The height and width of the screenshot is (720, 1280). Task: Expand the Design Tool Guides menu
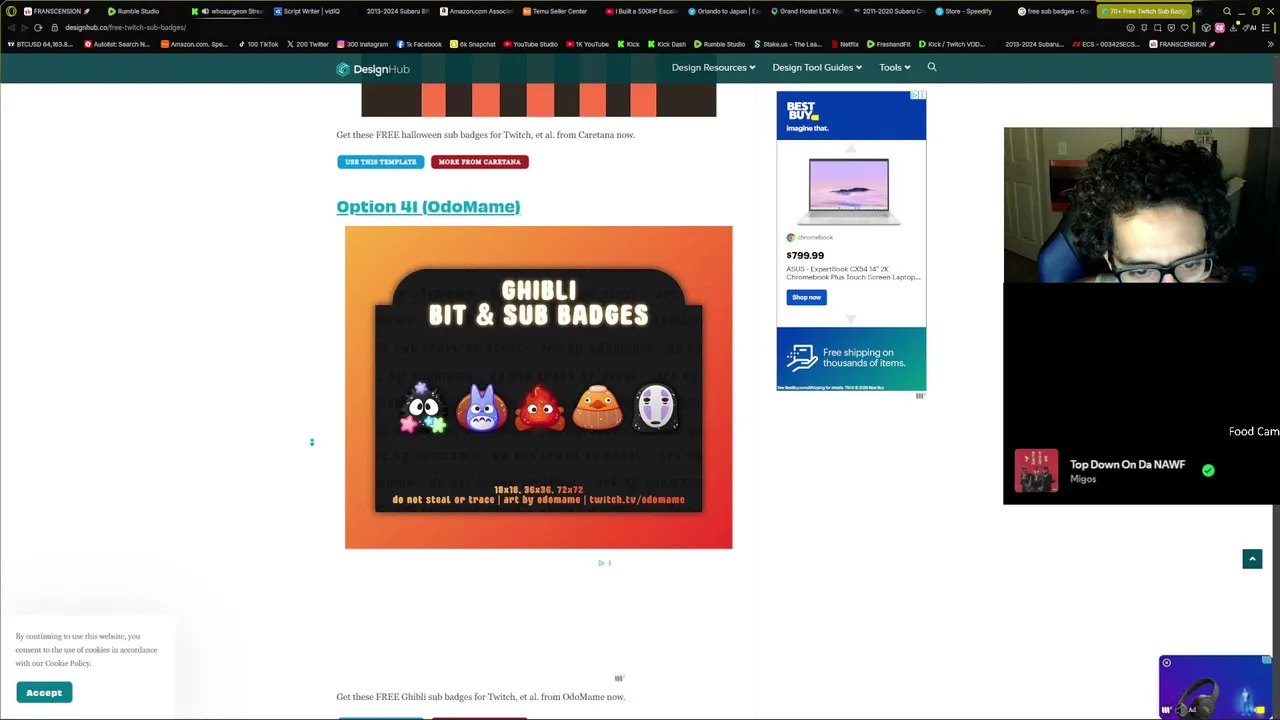point(816,67)
